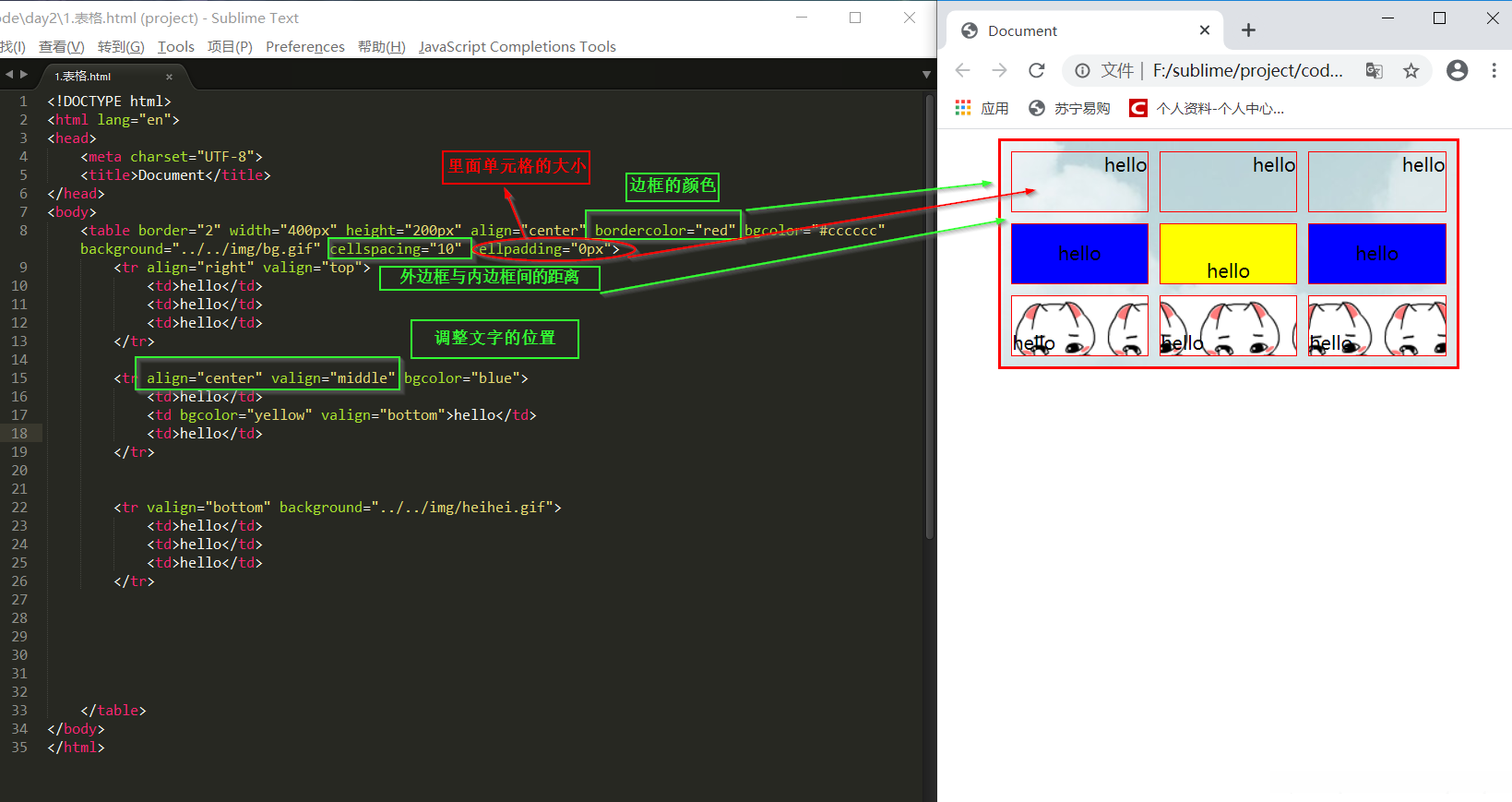Click line number 18 in the gutter
The height and width of the screenshot is (802, 1512).
tap(19, 434)
